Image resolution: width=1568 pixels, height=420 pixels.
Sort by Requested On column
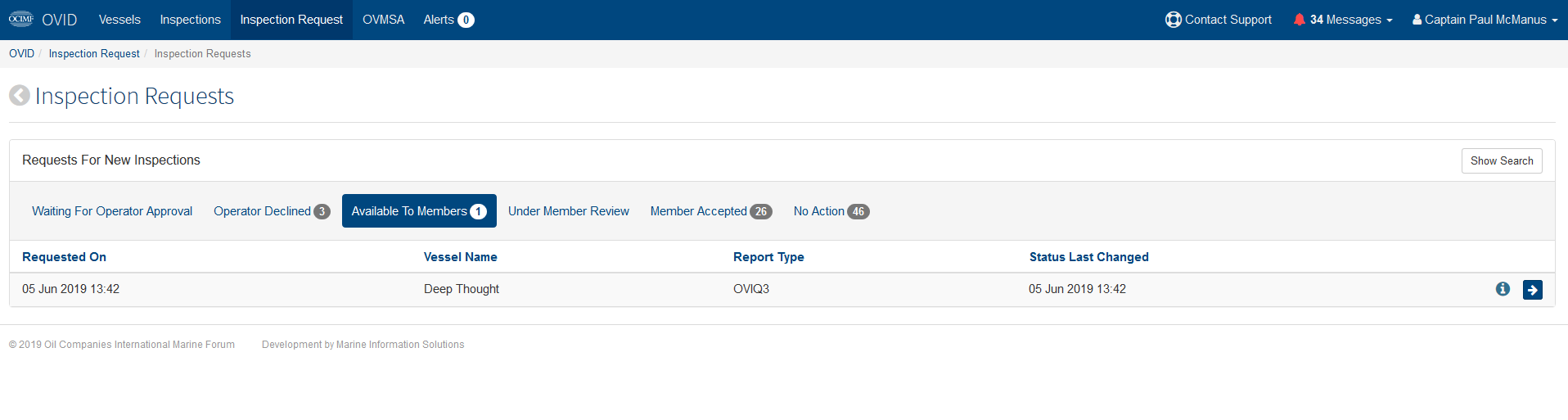(64, 257)
